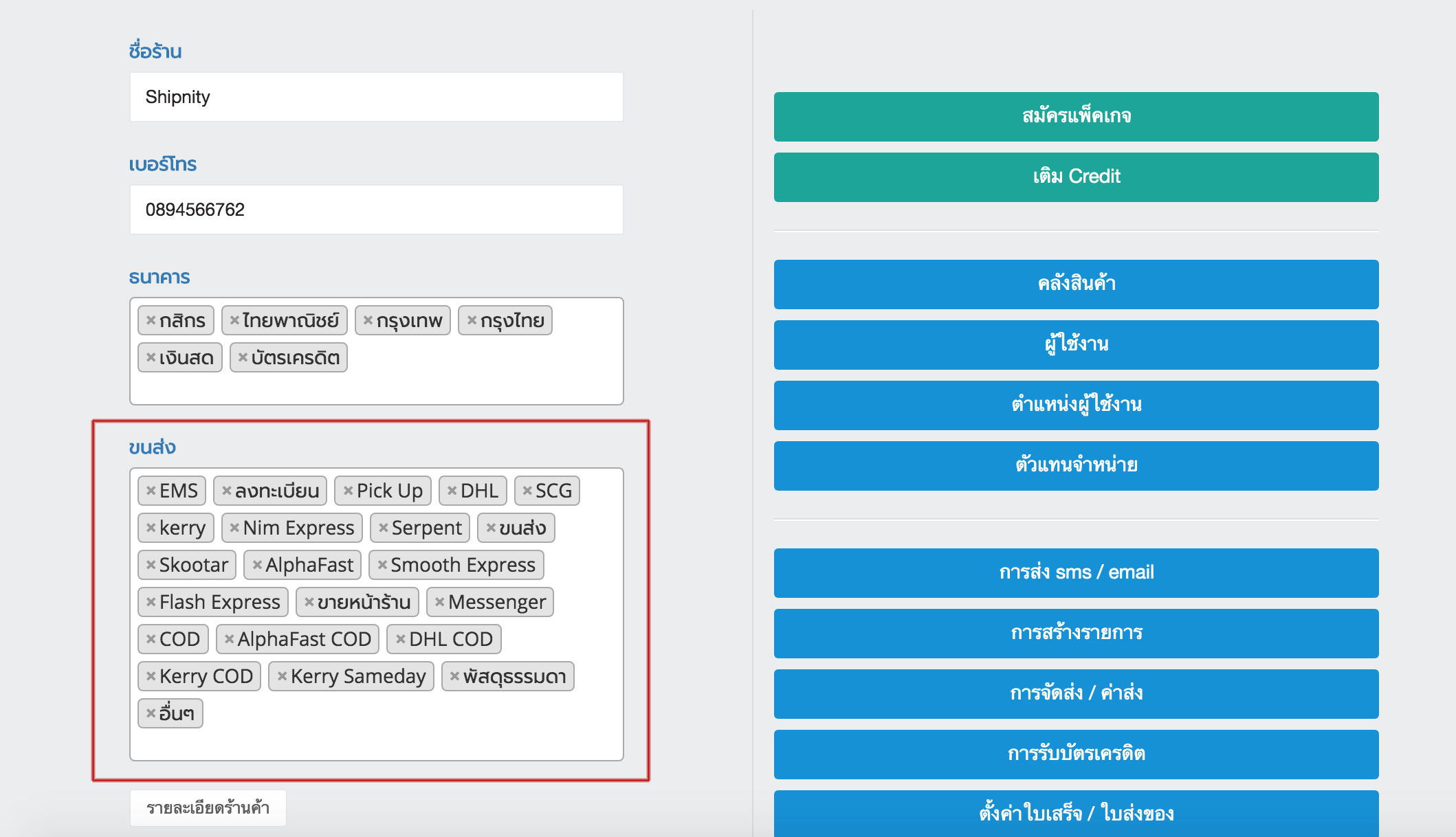Click the phone number field showing 0894566762
The height and width of the screenshot is (837, 1456).
coord(376,210)
